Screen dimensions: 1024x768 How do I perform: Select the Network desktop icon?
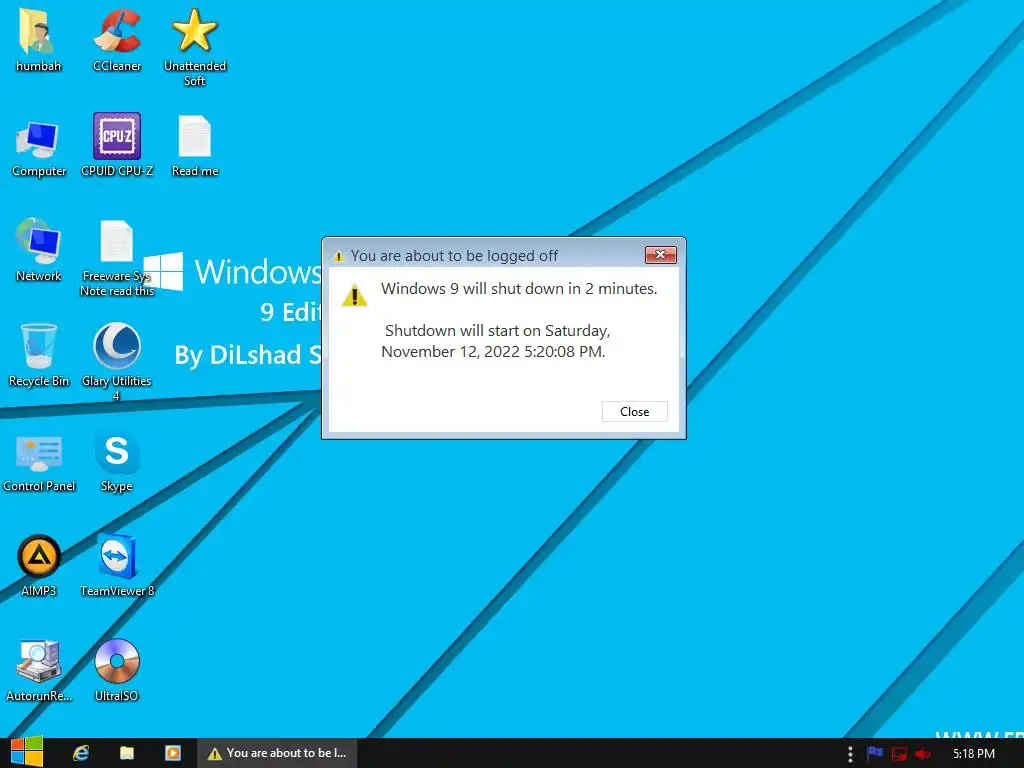pyautogui.click(x=39, y=251)
